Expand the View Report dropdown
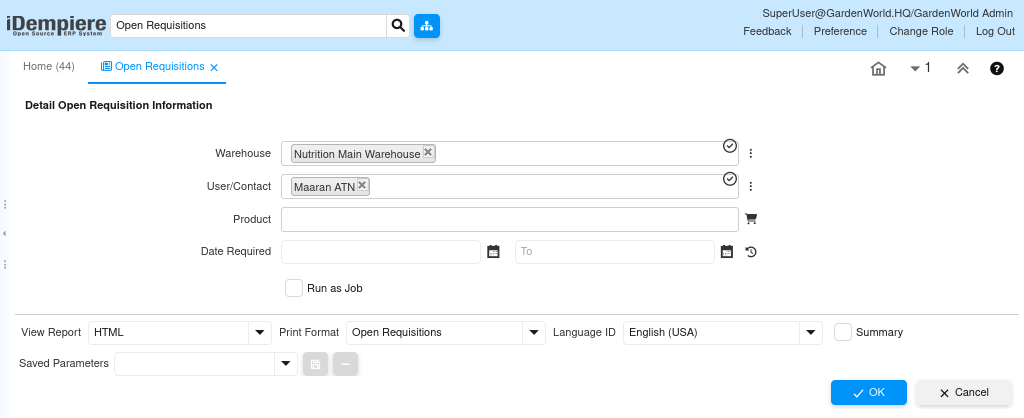1024x418 pixels. pyautogui.click(x=260, y=332)
